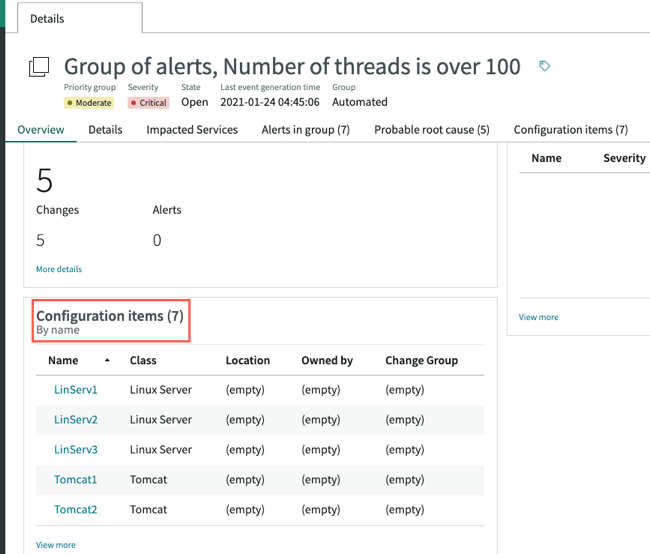Click the Name header in right panel
650x554 pixels.
click(x=546, y=158)
